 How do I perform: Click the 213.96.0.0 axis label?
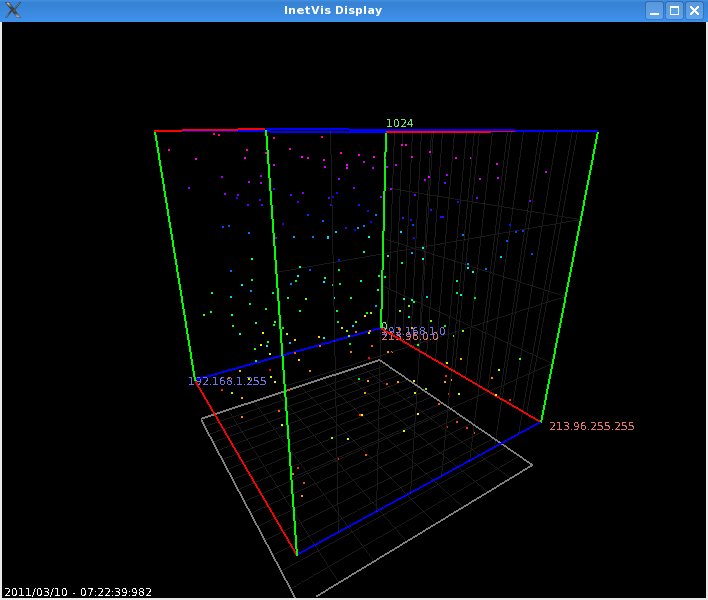pyautogui.click(x=410, y=337)
